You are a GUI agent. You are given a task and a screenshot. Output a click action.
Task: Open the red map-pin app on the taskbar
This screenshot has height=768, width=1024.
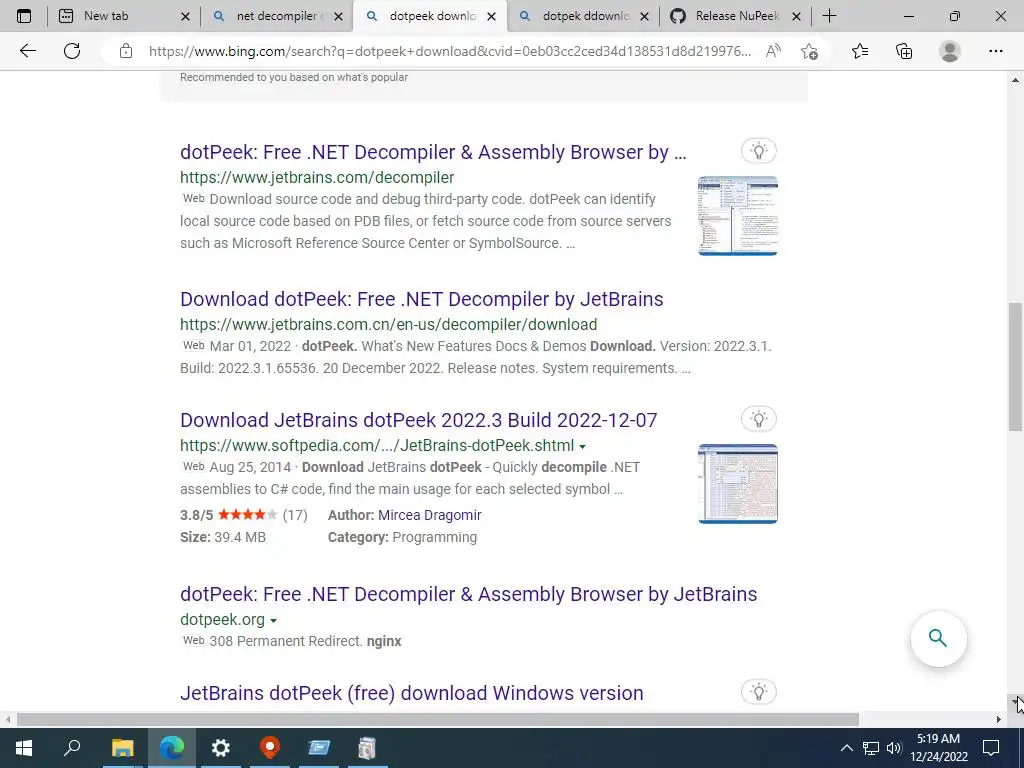[270, 747]
